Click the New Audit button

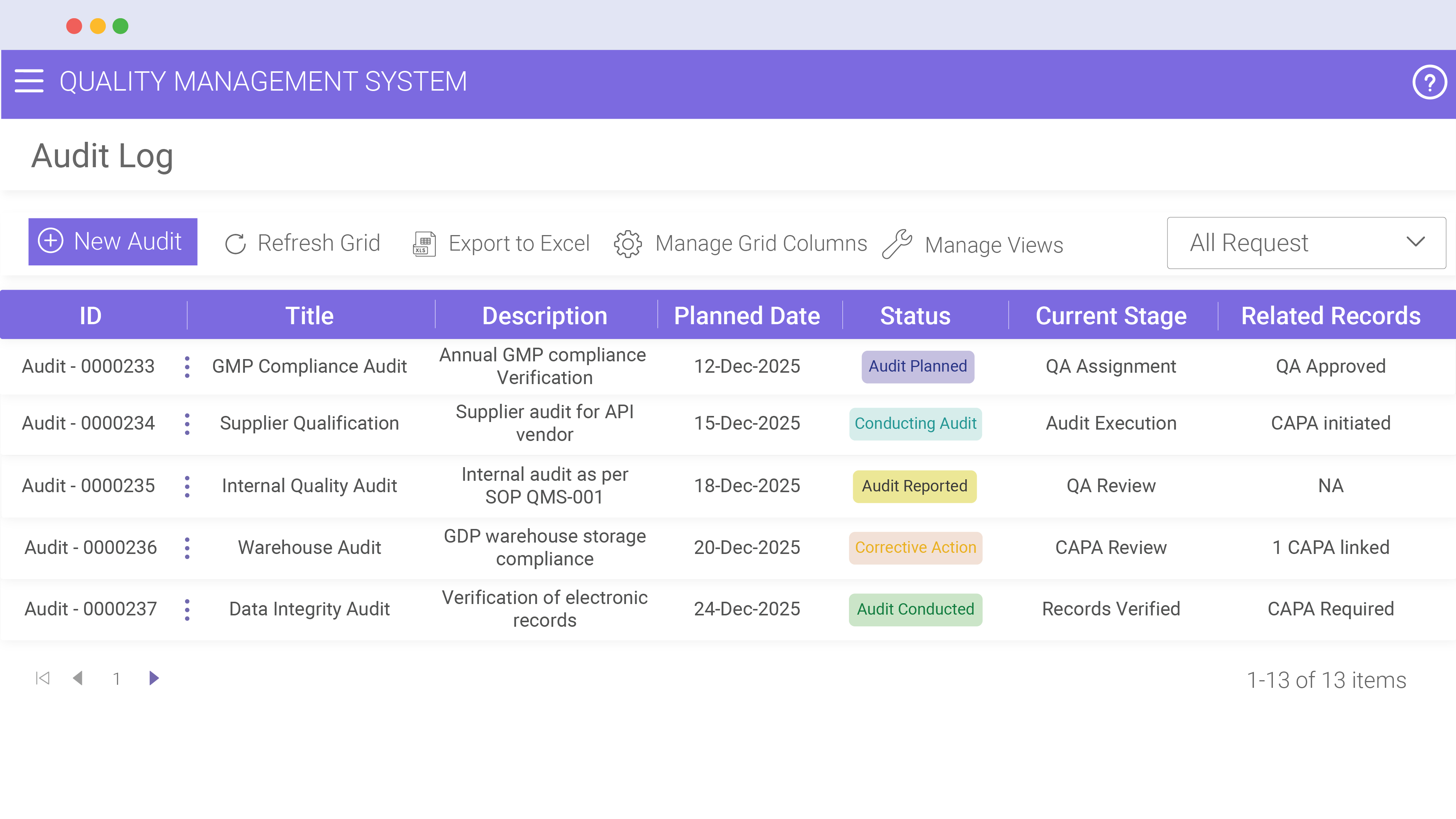coord(113,242)
